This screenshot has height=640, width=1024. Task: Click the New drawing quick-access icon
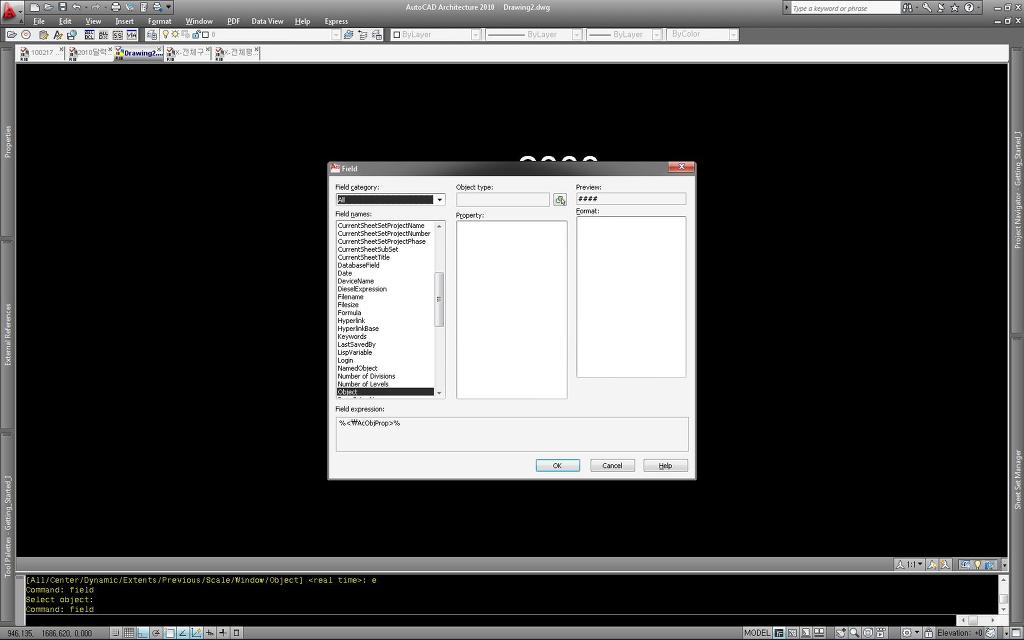(x=35, y=7)
